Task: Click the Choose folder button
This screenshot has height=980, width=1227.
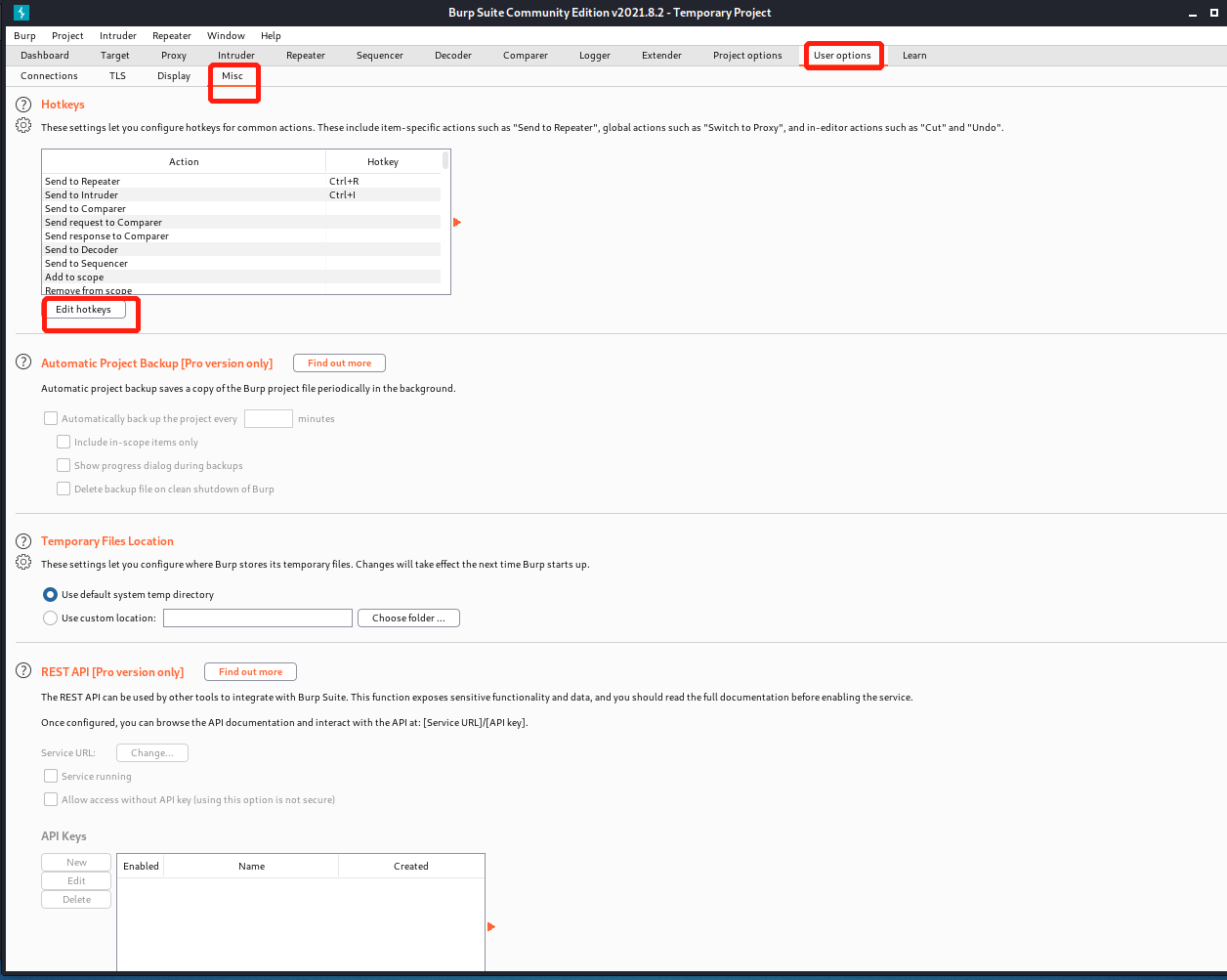Action: [408, 618]
